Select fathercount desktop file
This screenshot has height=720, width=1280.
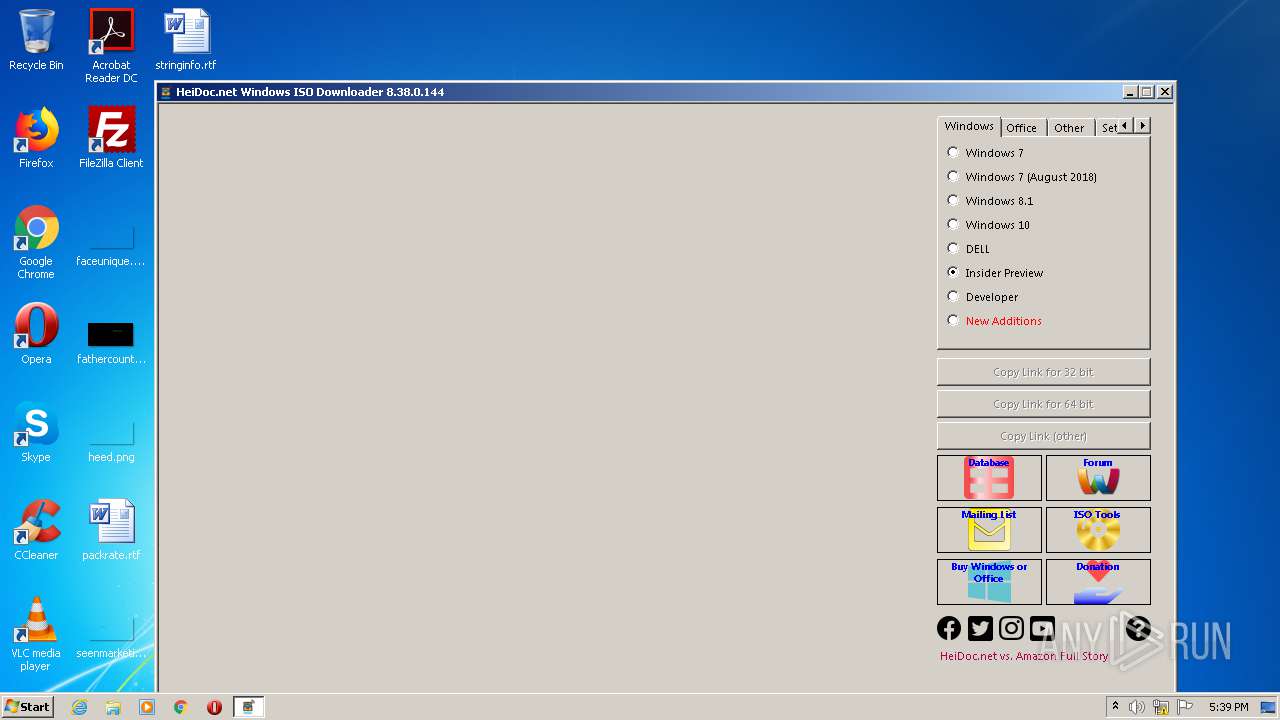(111, 342)
